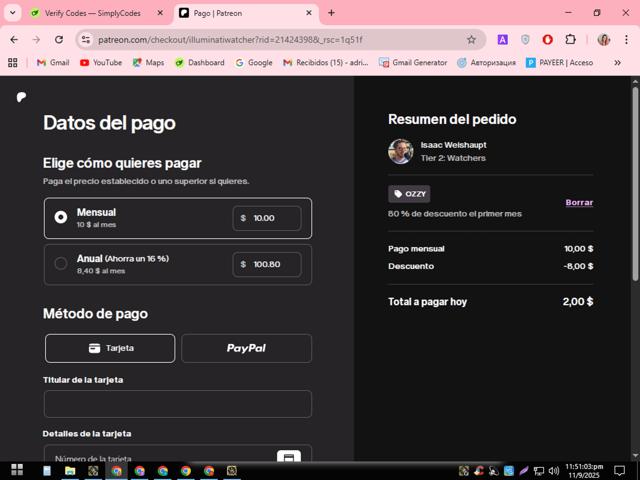Choose PayPal payment method
This screenshot has height=480, width=640.
coord(246,348)
